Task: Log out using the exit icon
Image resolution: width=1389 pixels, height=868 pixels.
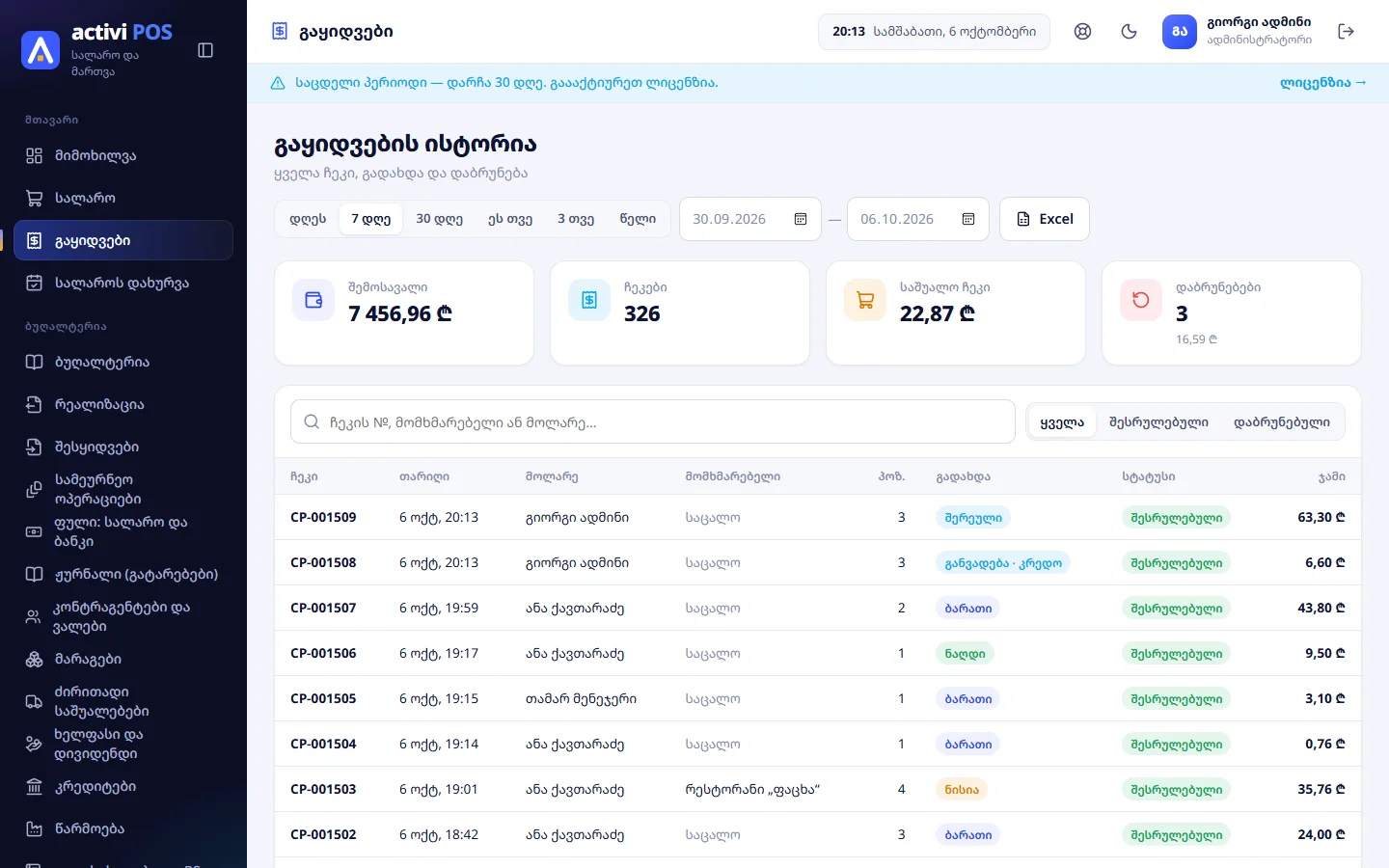Action: coord(1347,32)
